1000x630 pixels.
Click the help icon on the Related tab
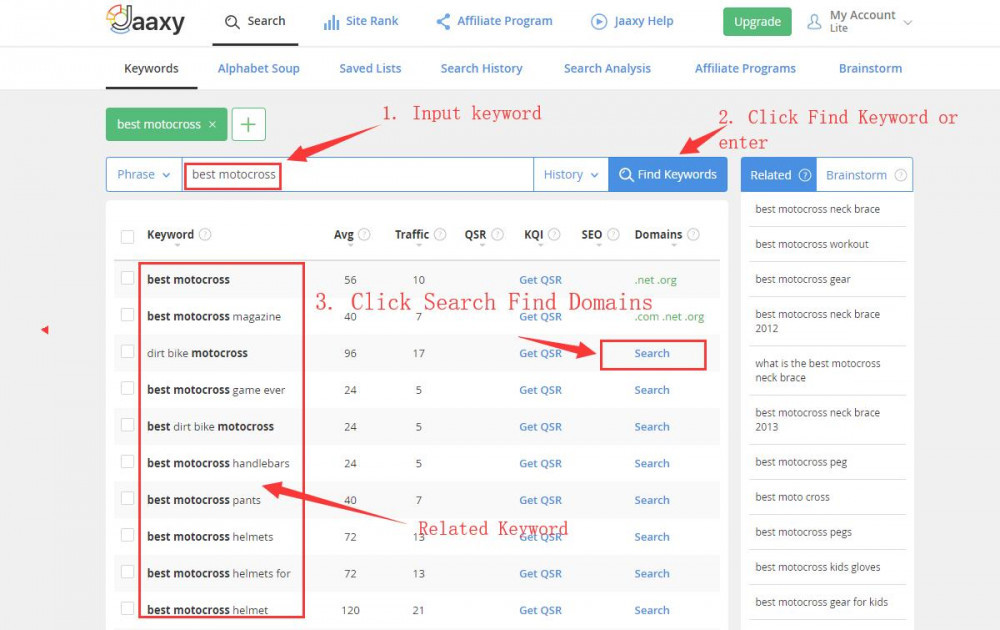805,175
